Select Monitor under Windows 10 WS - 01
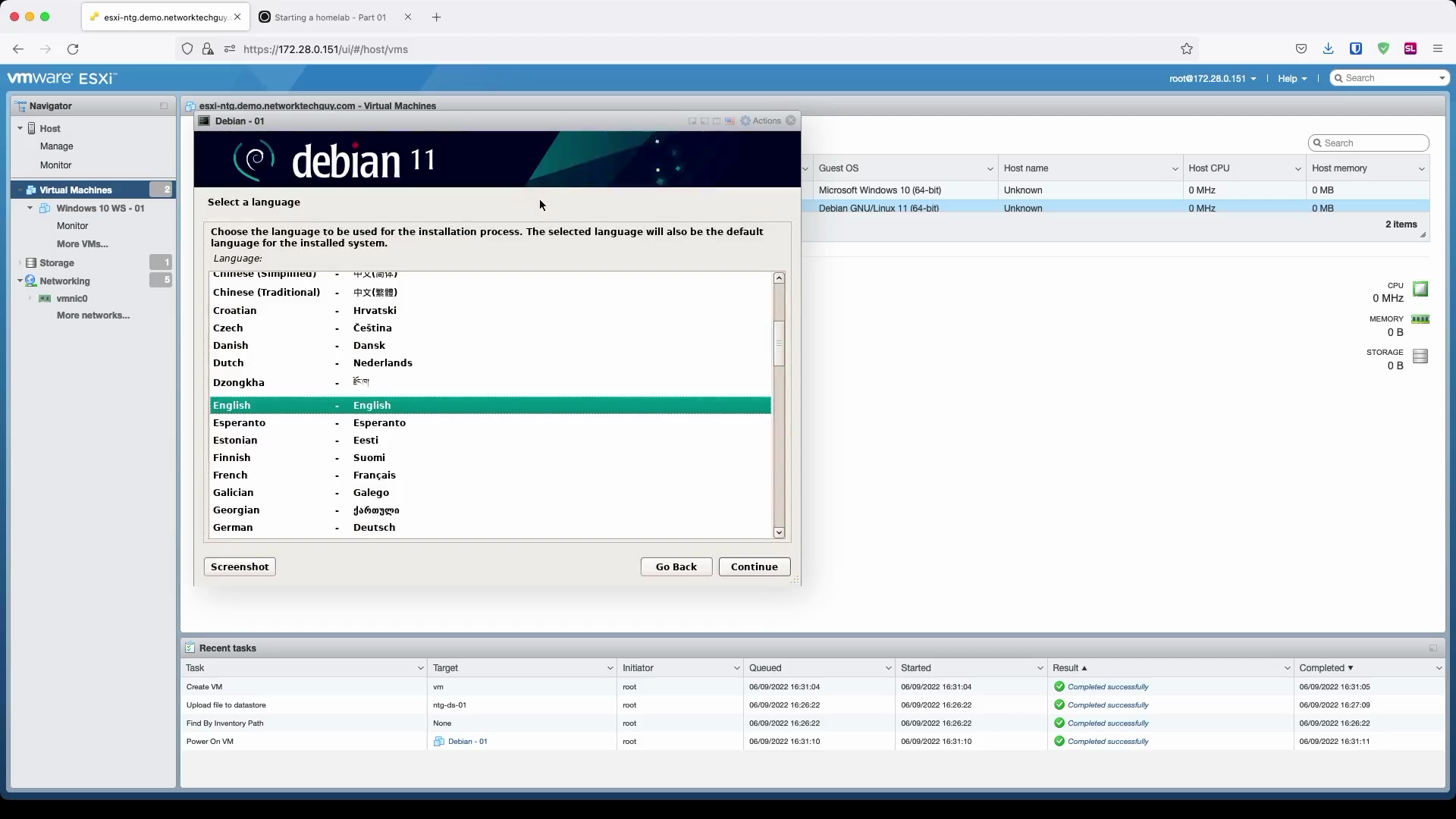Image resolution: width=1456 pixels, height=819 pixels. pos(73,226)
